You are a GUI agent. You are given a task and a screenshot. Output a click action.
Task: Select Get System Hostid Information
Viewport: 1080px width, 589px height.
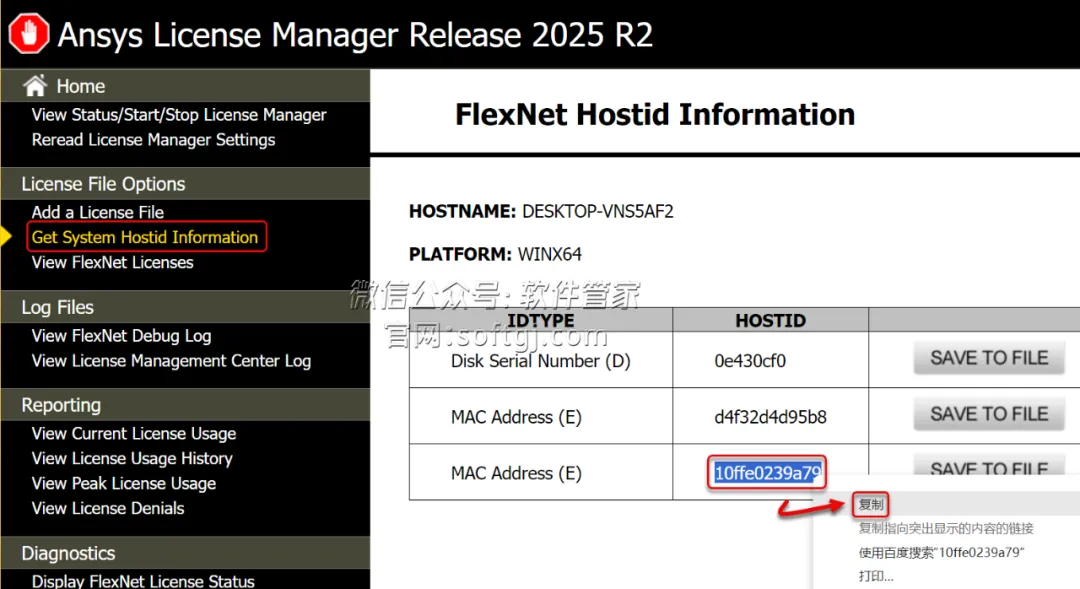tap(145, 237)
